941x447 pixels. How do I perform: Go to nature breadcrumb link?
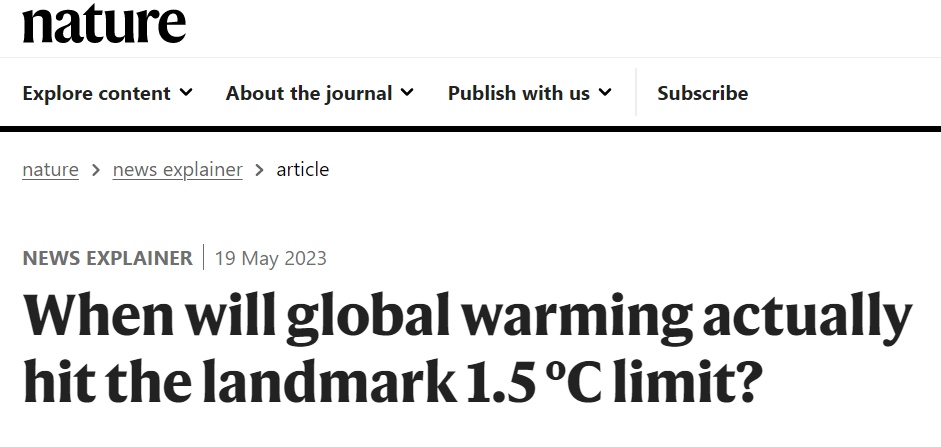(50, 170)
